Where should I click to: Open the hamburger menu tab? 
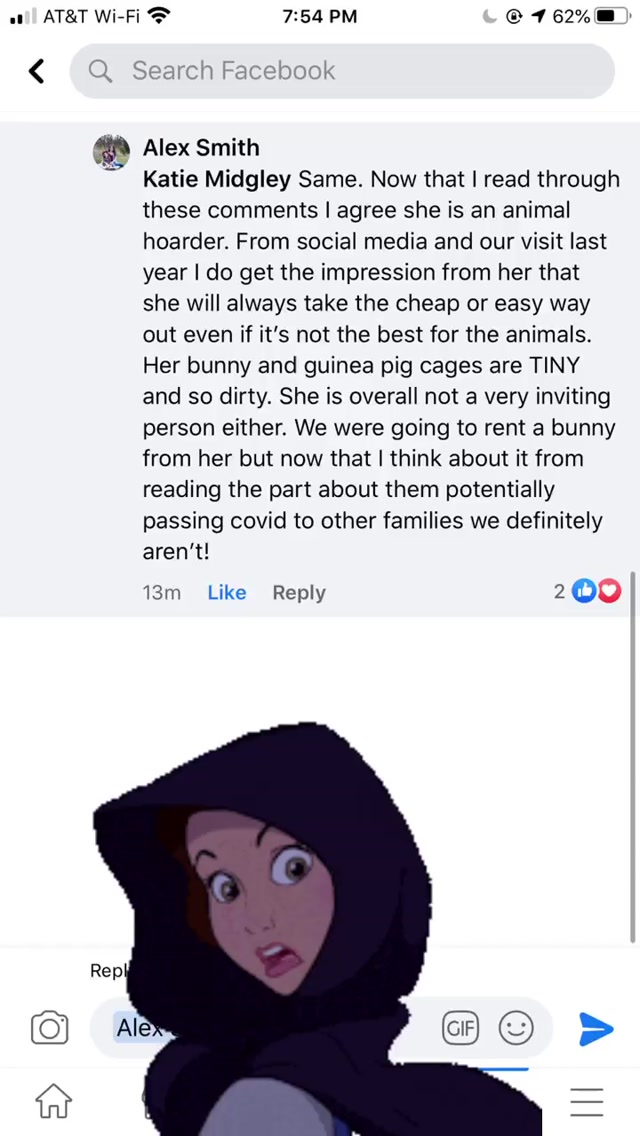point(586,1101)
